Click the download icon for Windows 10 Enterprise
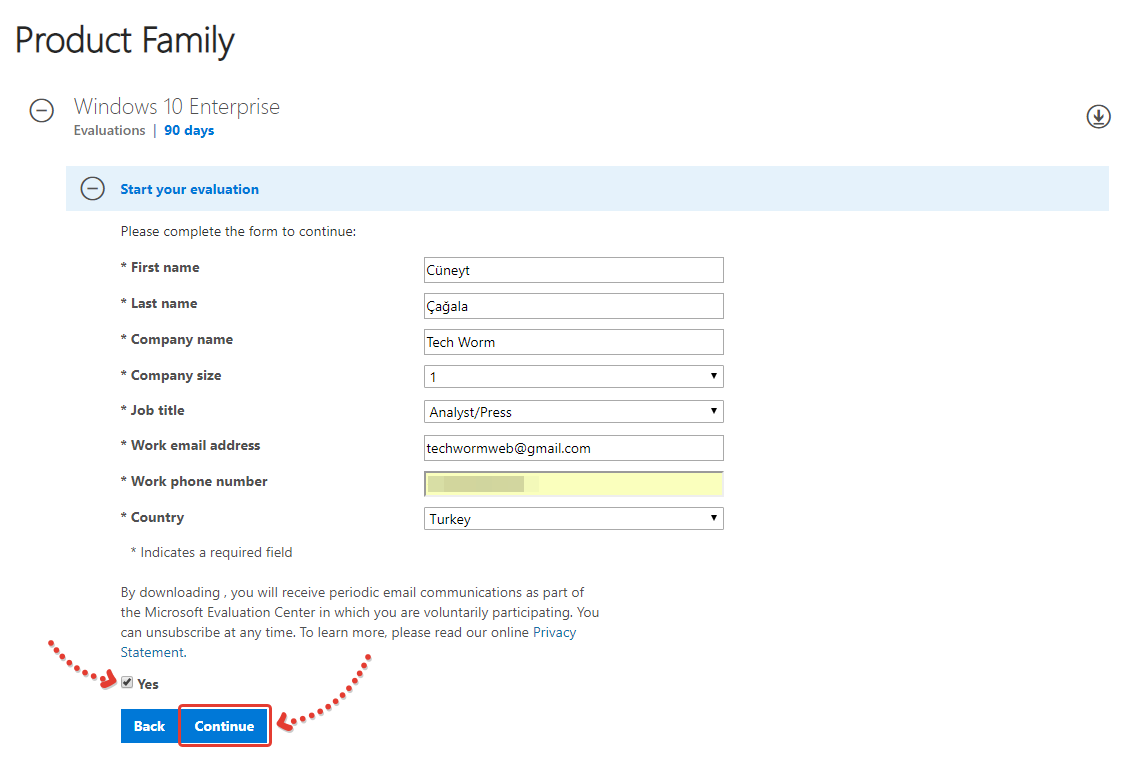 click(1098, 117)
